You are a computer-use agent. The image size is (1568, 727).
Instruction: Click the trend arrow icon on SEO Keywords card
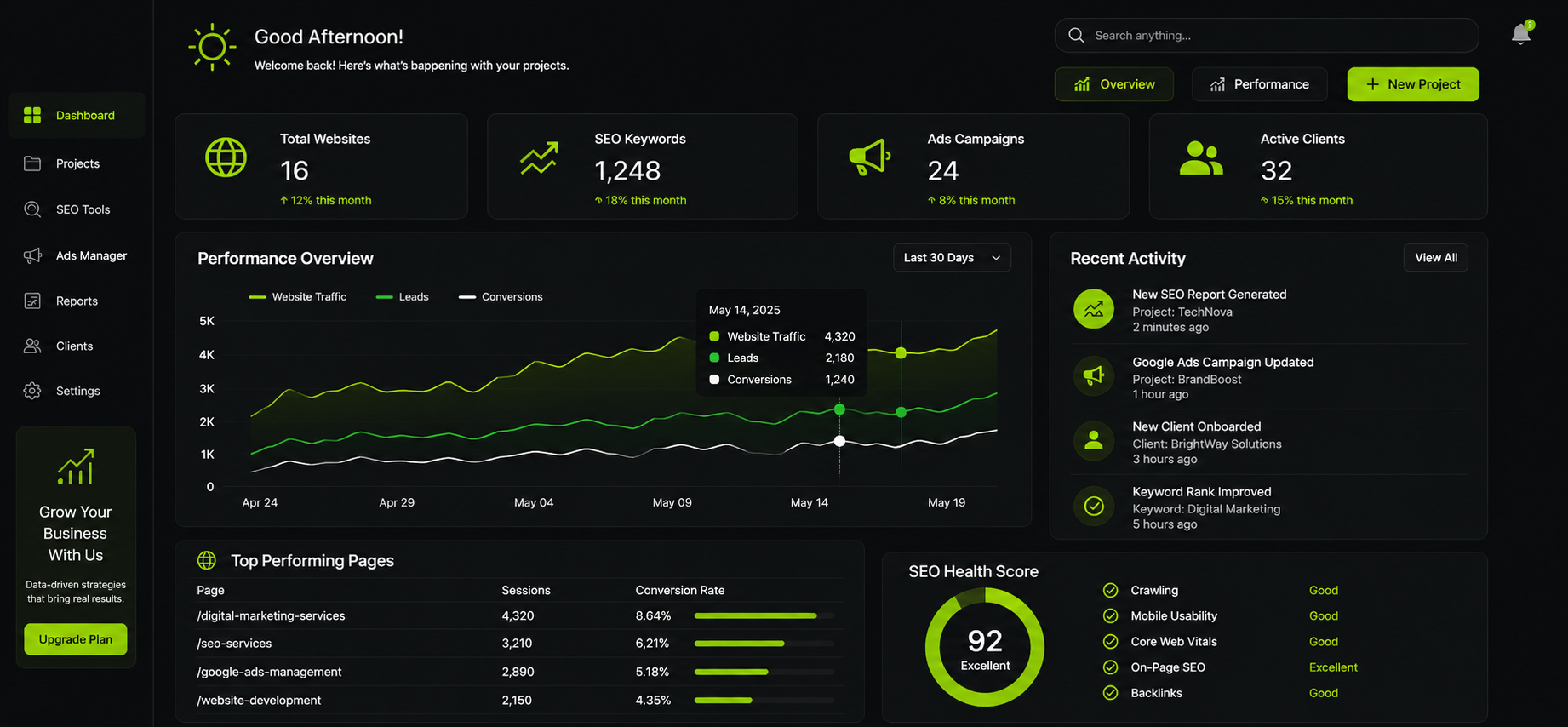click(x=539, y=158)
